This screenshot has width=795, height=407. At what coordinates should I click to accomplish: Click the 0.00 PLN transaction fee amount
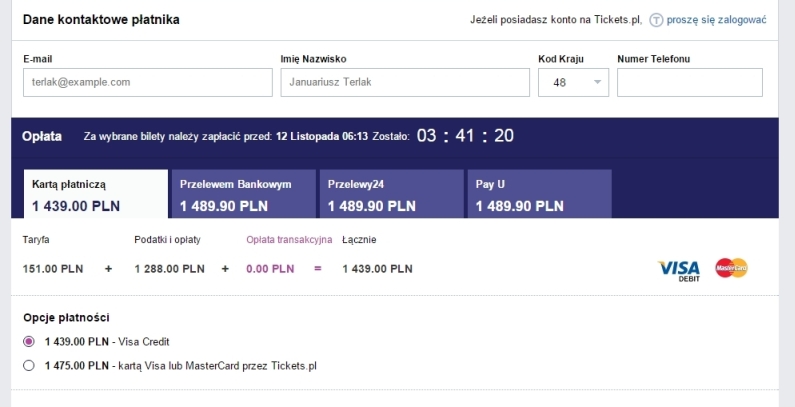(x=270, y=269)
